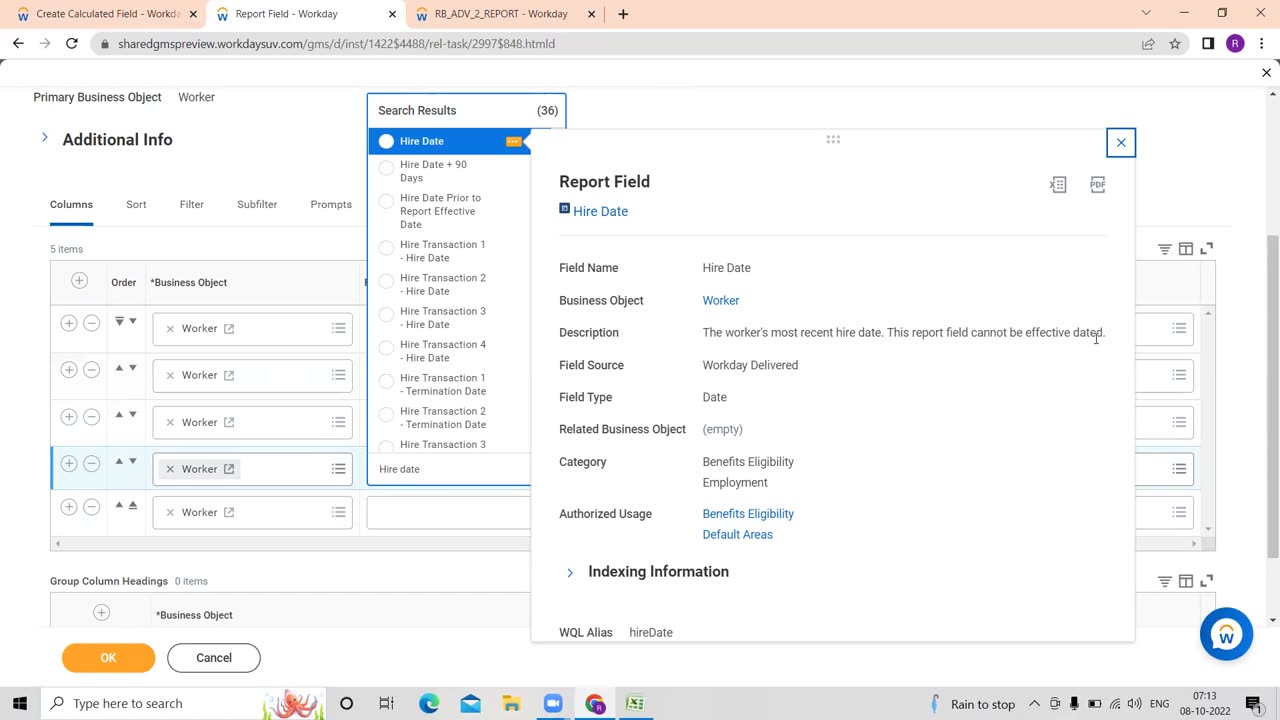The image size is (1280, 720).
Task: Click the Cancel button
Action: tap(214, 657)
